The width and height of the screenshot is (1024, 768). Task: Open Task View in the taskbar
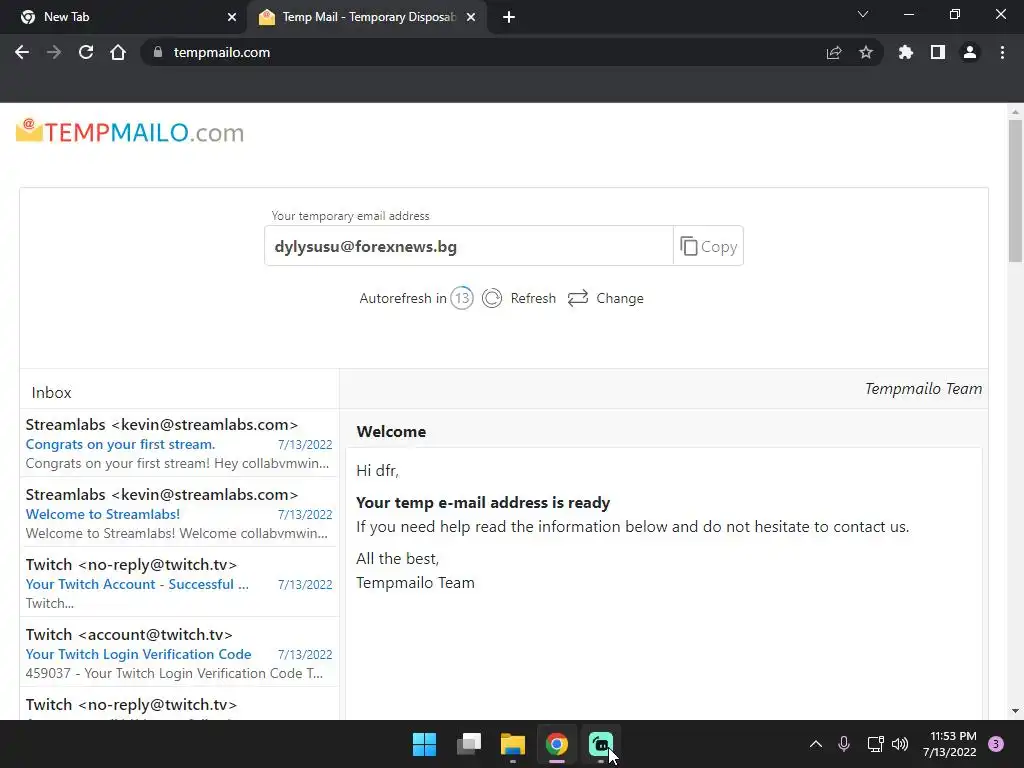tap(469, 744)
